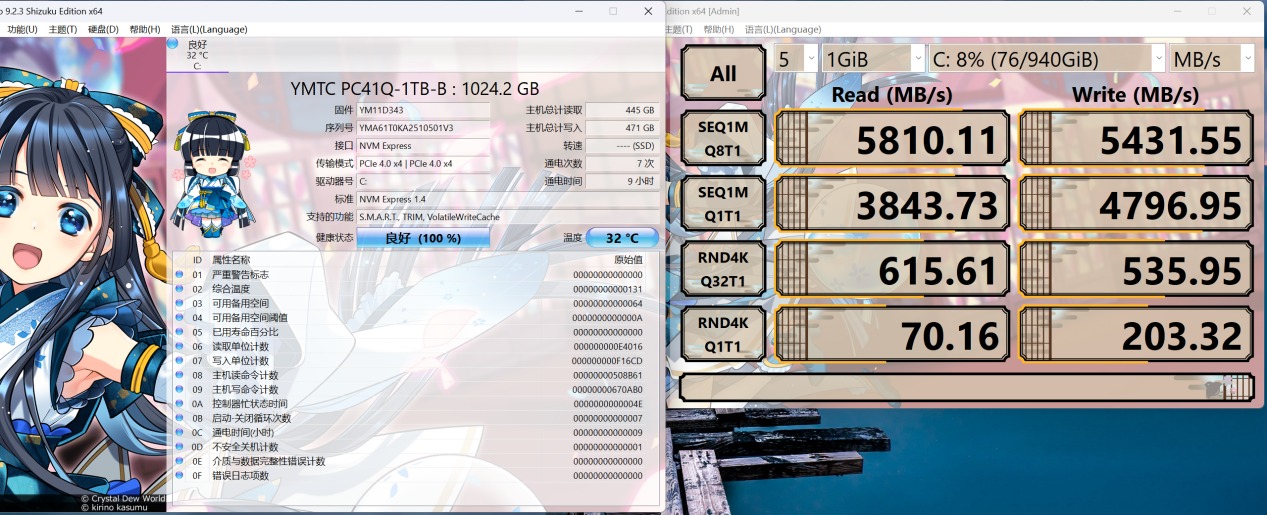Click the blue status dot for 不安全关机计数

(x=180, y=447)
